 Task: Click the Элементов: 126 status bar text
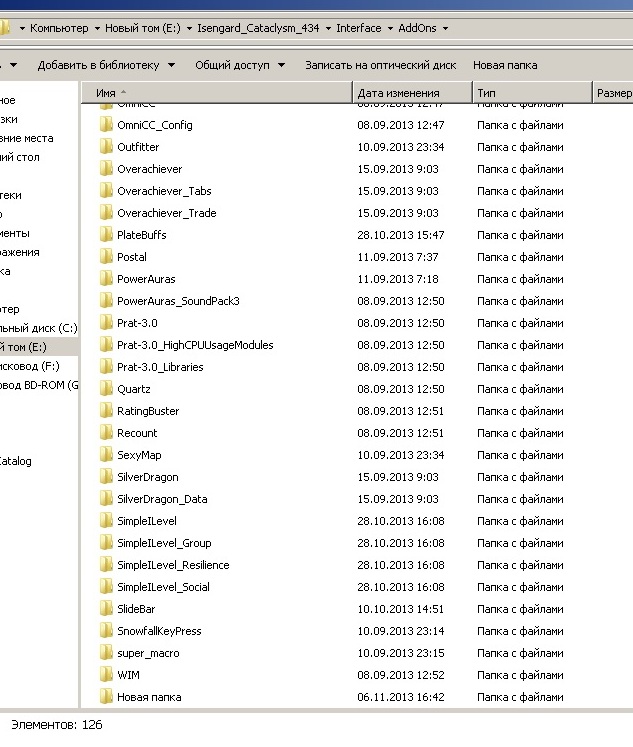pos(57,725)
